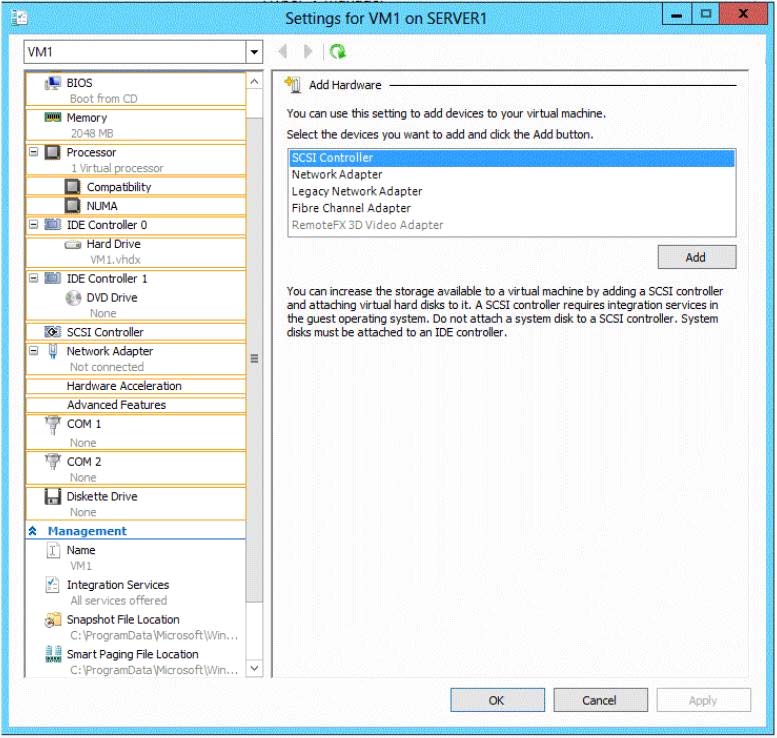
Task: Open the VM1 virtual machine dropdown
Action: (254, 52)
